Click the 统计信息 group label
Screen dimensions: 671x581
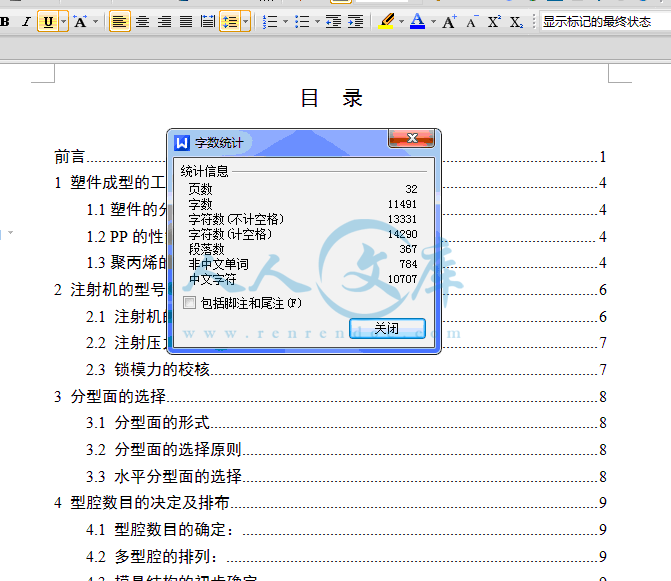click(205, 171)
